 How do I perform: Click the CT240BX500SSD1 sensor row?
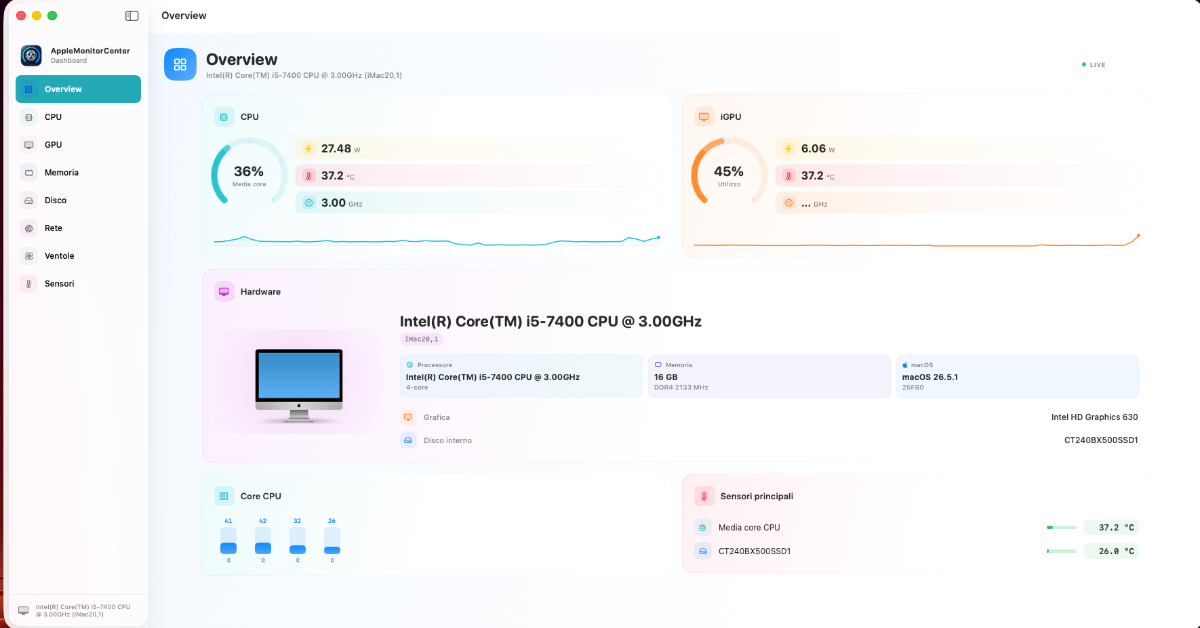(916, 551)
